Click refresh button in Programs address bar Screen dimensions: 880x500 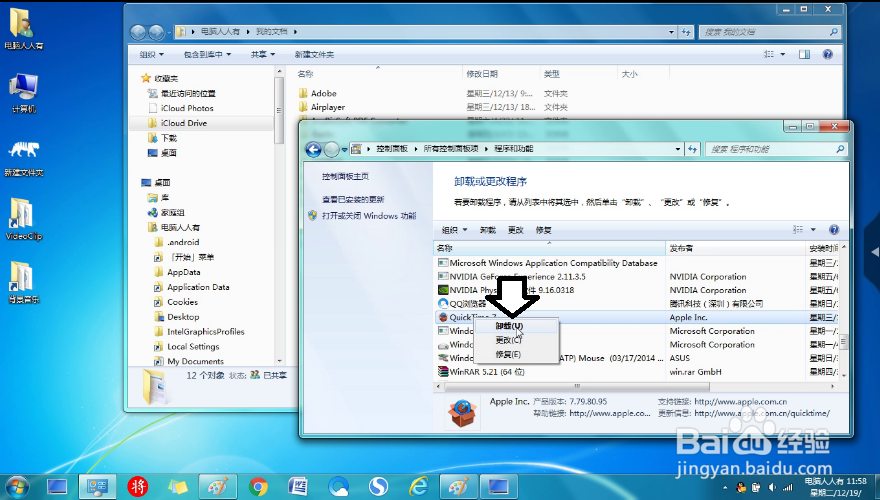(x=692, y=149)
